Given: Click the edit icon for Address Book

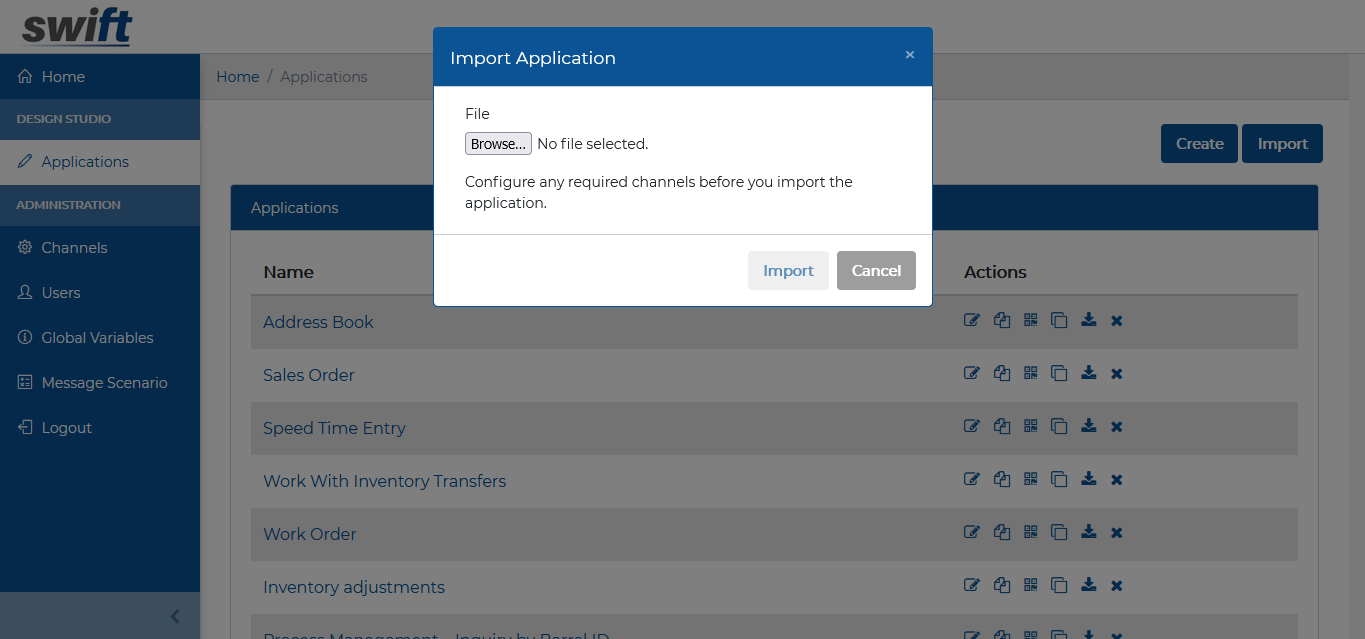Looking at the screenshot, I should pyautogui.click(x=971, y=320).
